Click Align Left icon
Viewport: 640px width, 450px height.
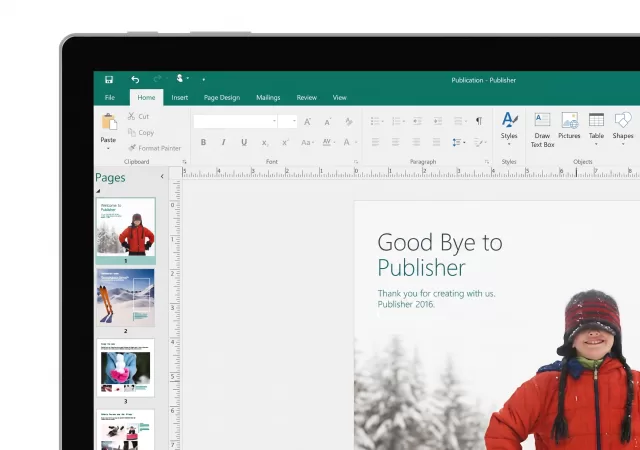click(x=376, y=142)
